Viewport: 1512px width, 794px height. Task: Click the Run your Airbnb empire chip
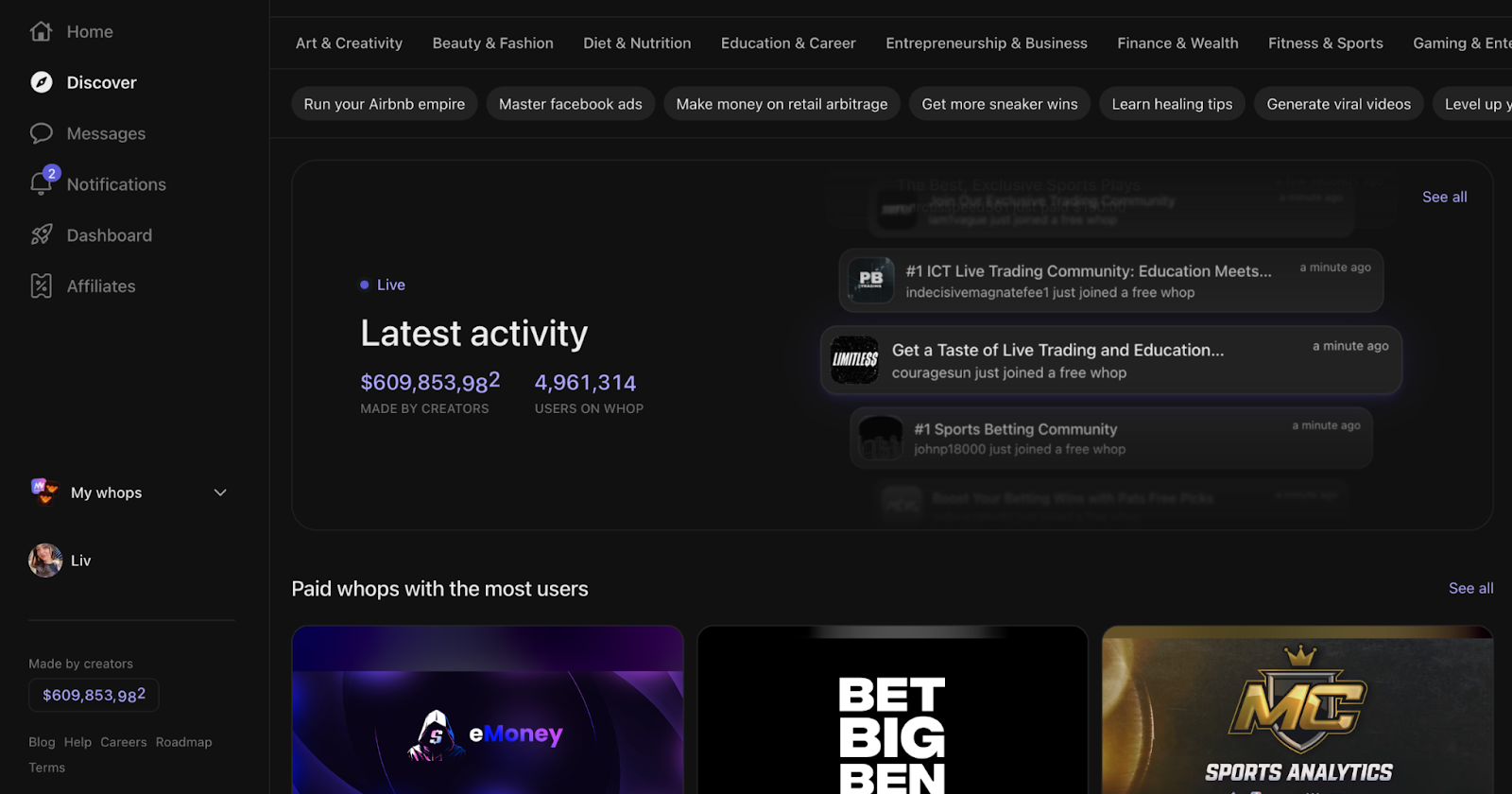tap(385, 104)
